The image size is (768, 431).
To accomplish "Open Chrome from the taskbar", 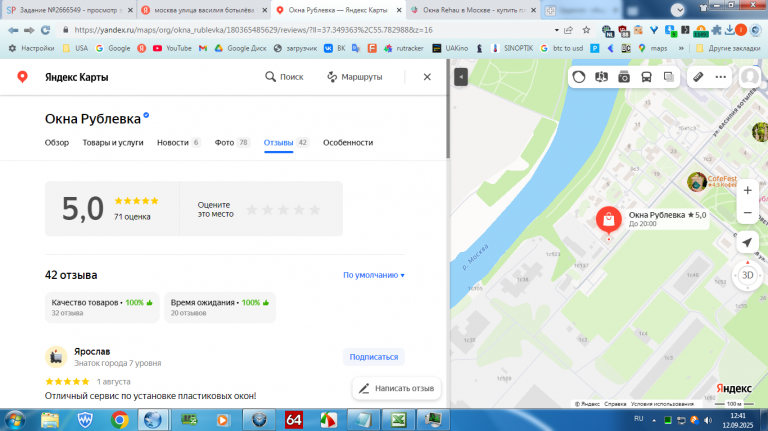I will (120, 420).
